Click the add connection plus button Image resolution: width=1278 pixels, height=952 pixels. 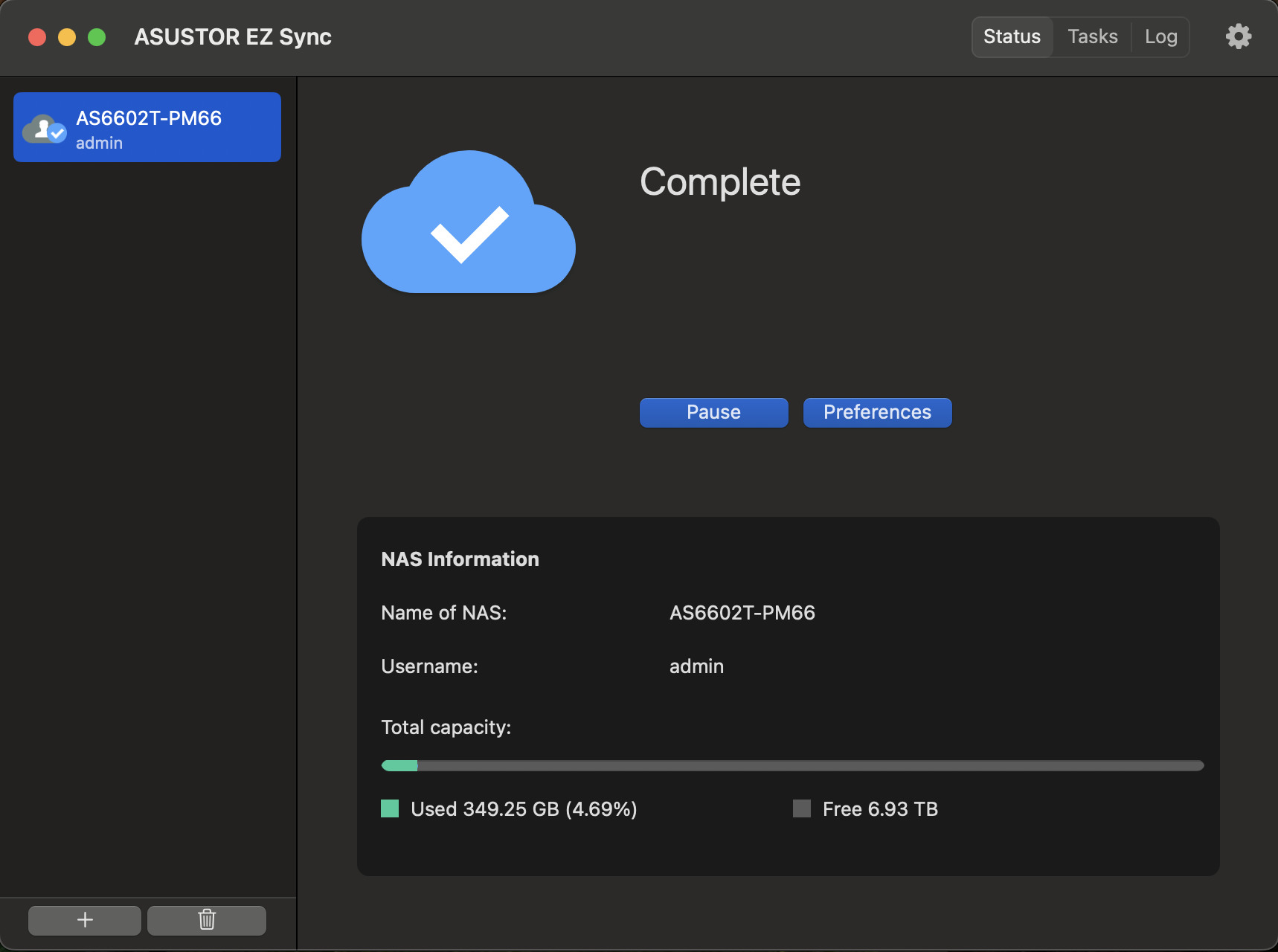85,920
